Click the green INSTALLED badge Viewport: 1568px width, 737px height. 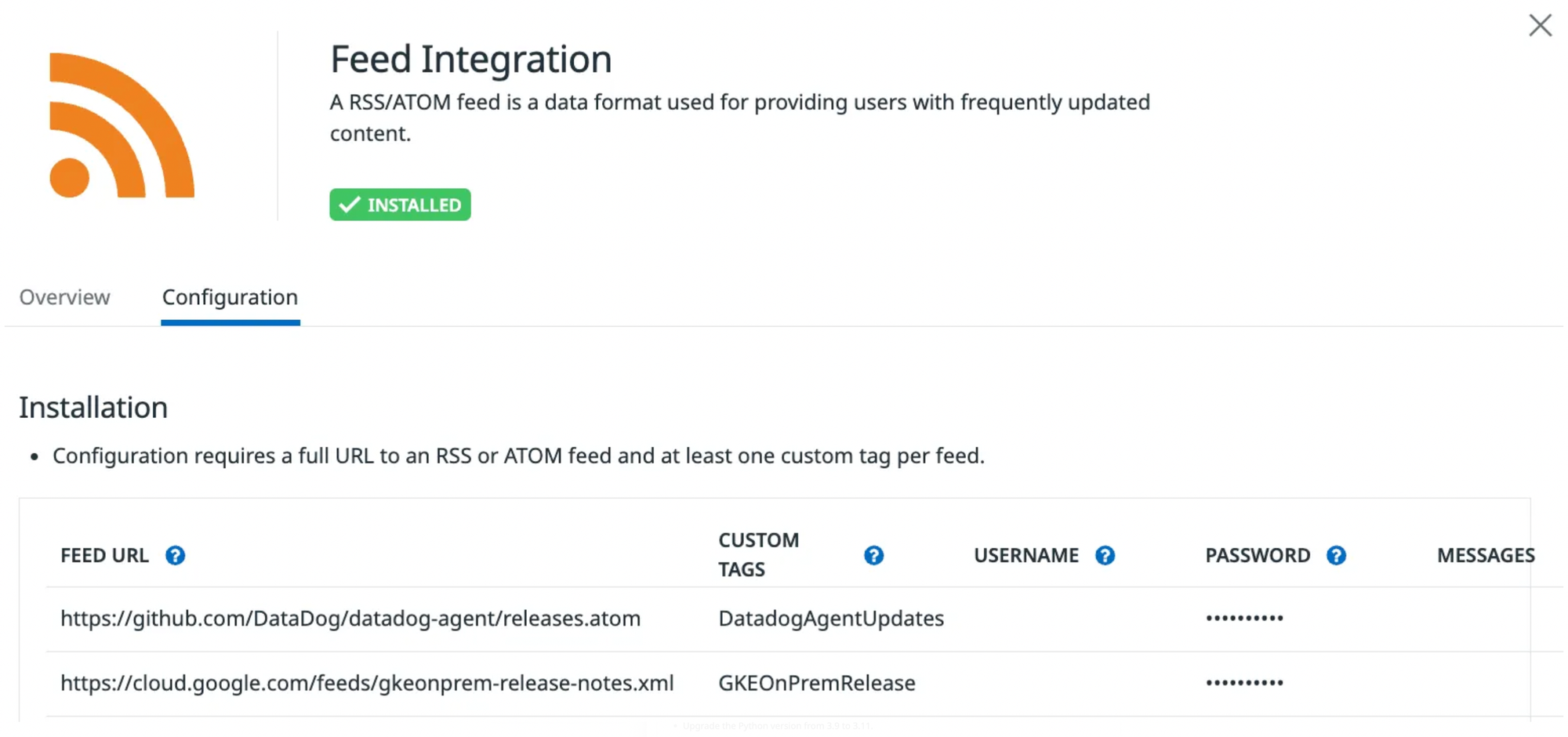400,205
